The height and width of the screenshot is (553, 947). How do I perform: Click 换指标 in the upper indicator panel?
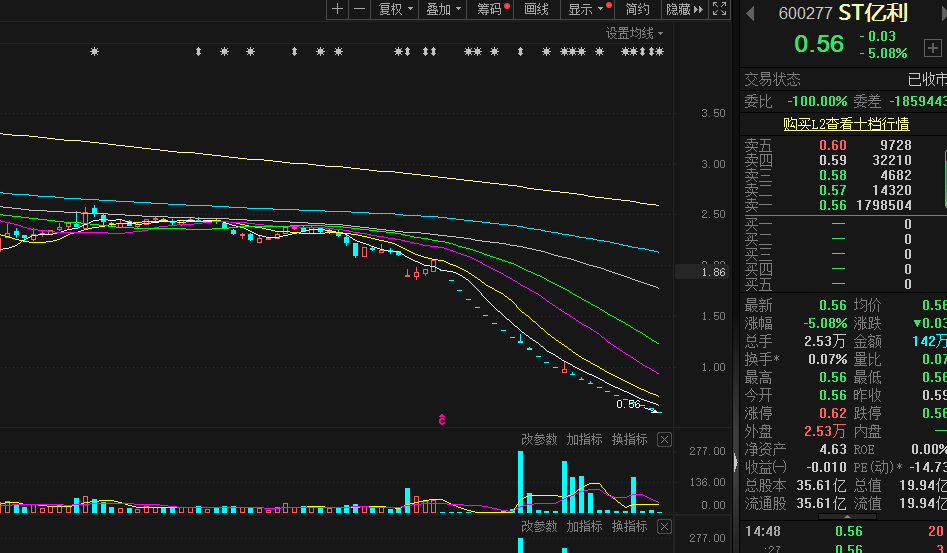coord(629,440)
